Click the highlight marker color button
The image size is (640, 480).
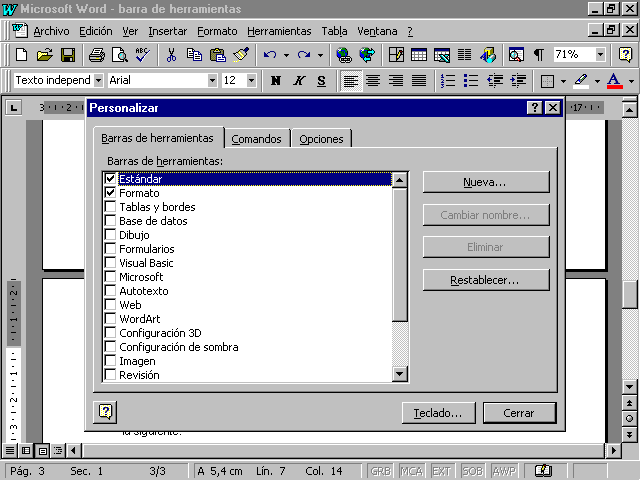coord(581,81)
